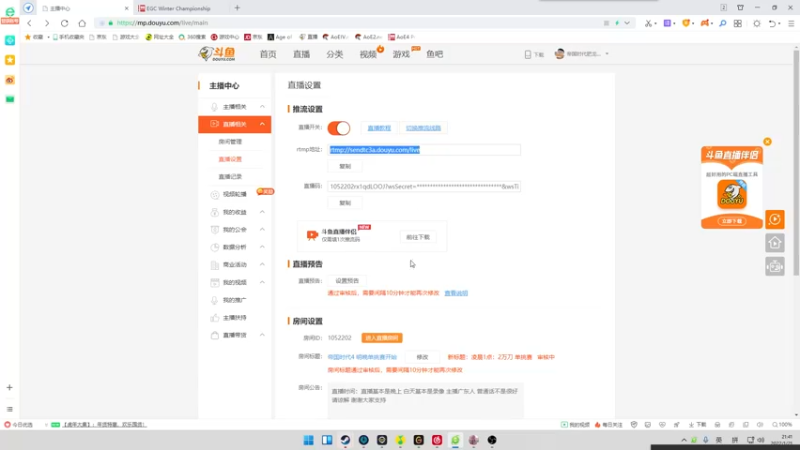This screenshot has height=450, width=800.
Task: Click 立即下载 on the floating ad
Action: (732, 221)
